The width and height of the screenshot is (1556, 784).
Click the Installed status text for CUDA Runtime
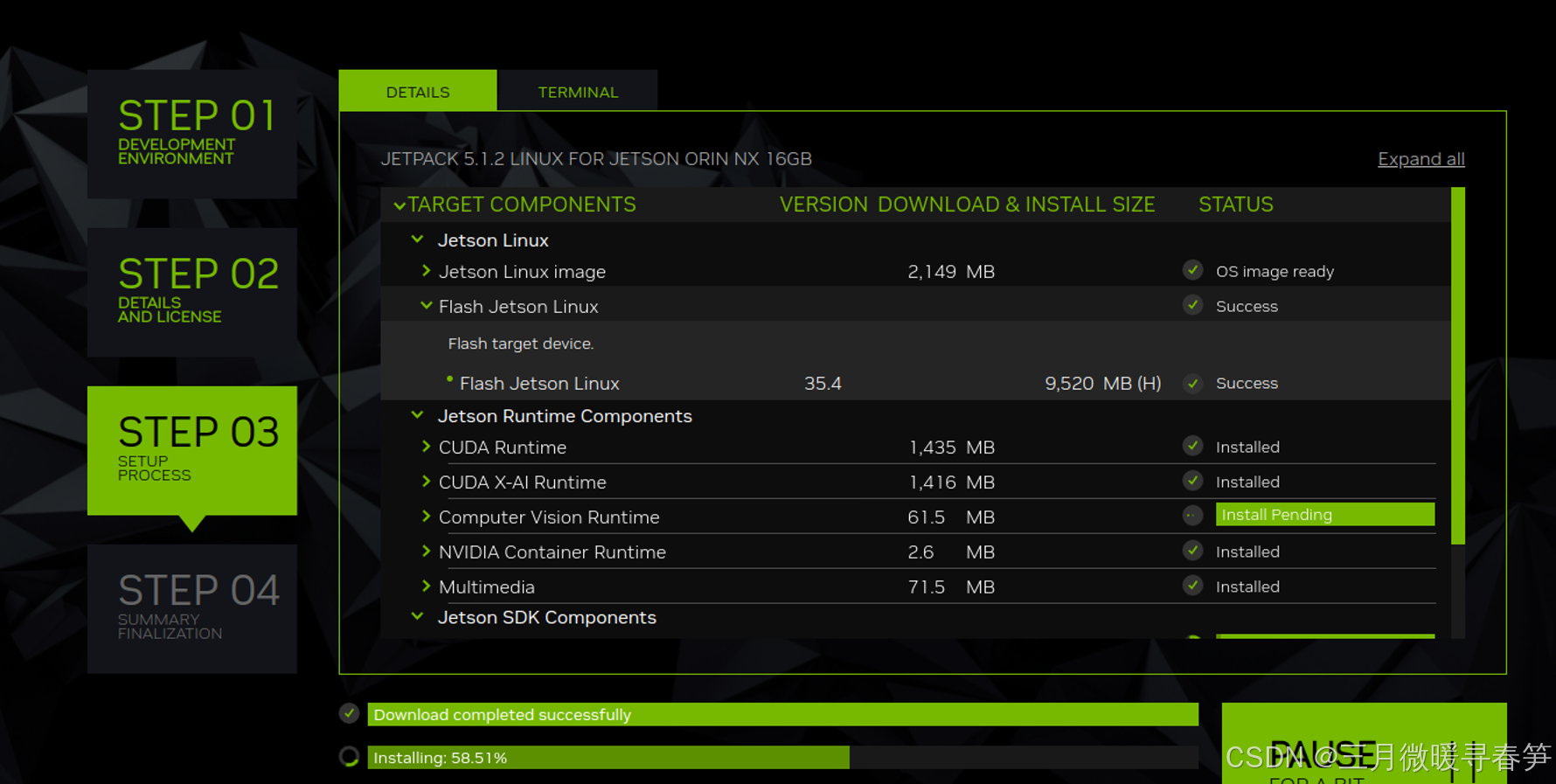tap(1247, 448)
